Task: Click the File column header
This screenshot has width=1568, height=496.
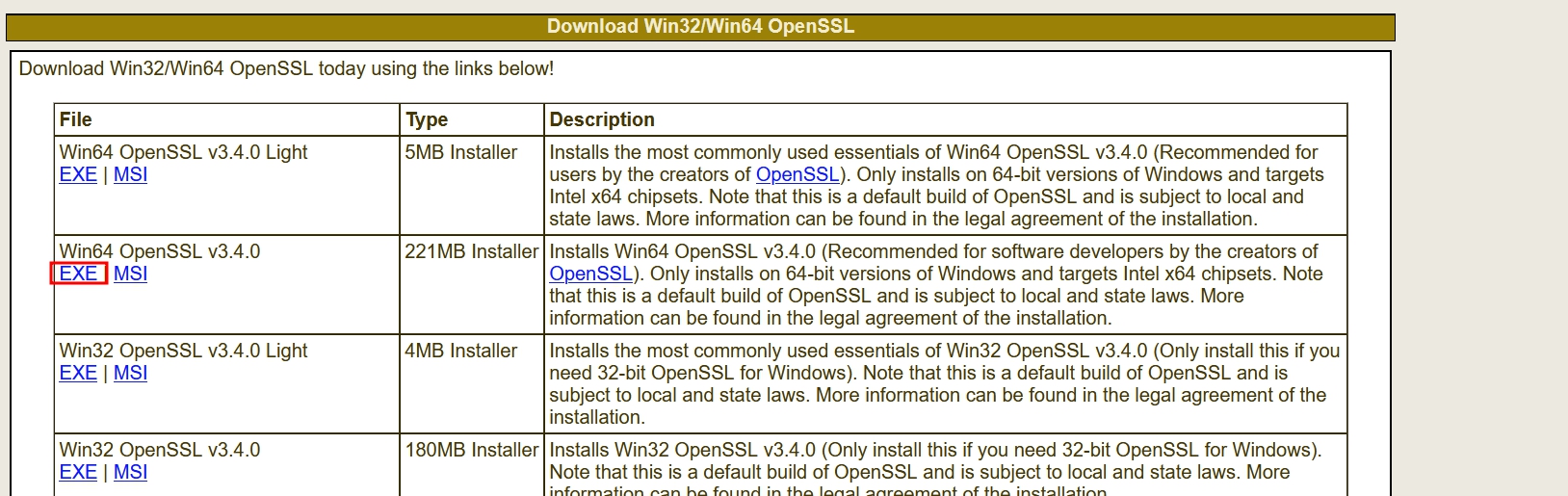Action: 226,119
